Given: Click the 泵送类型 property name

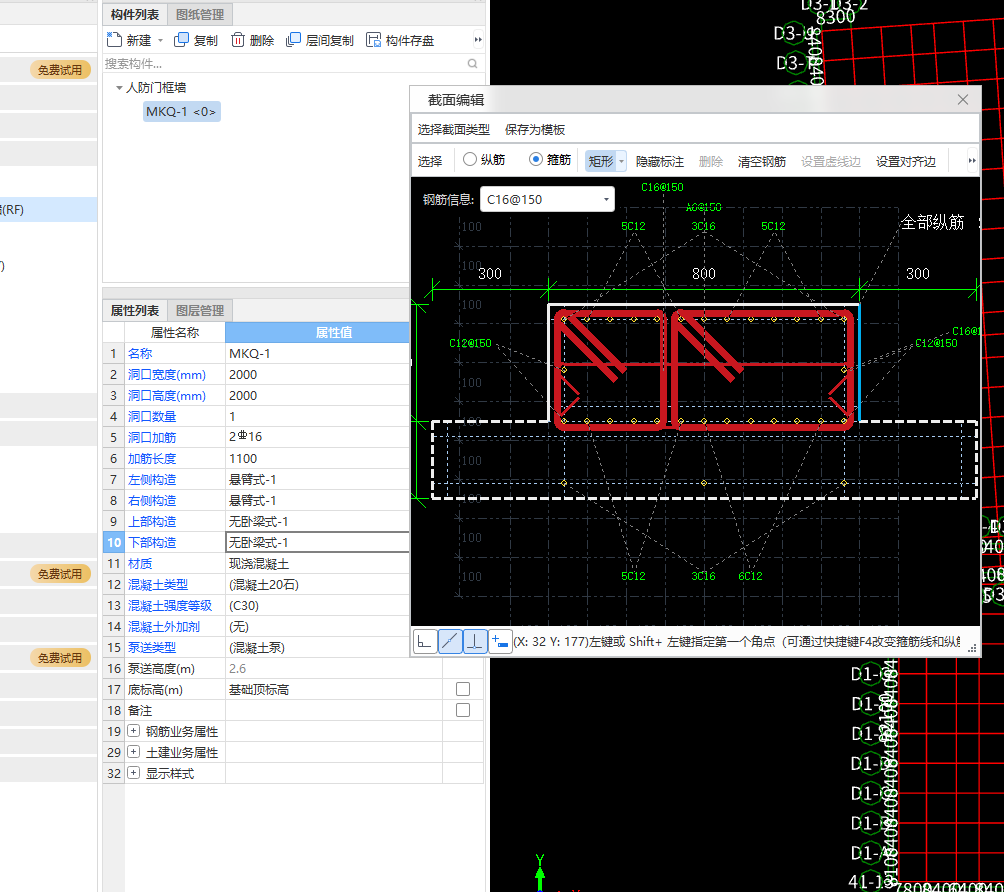Looking at the screenshot, I should [152, 647].
